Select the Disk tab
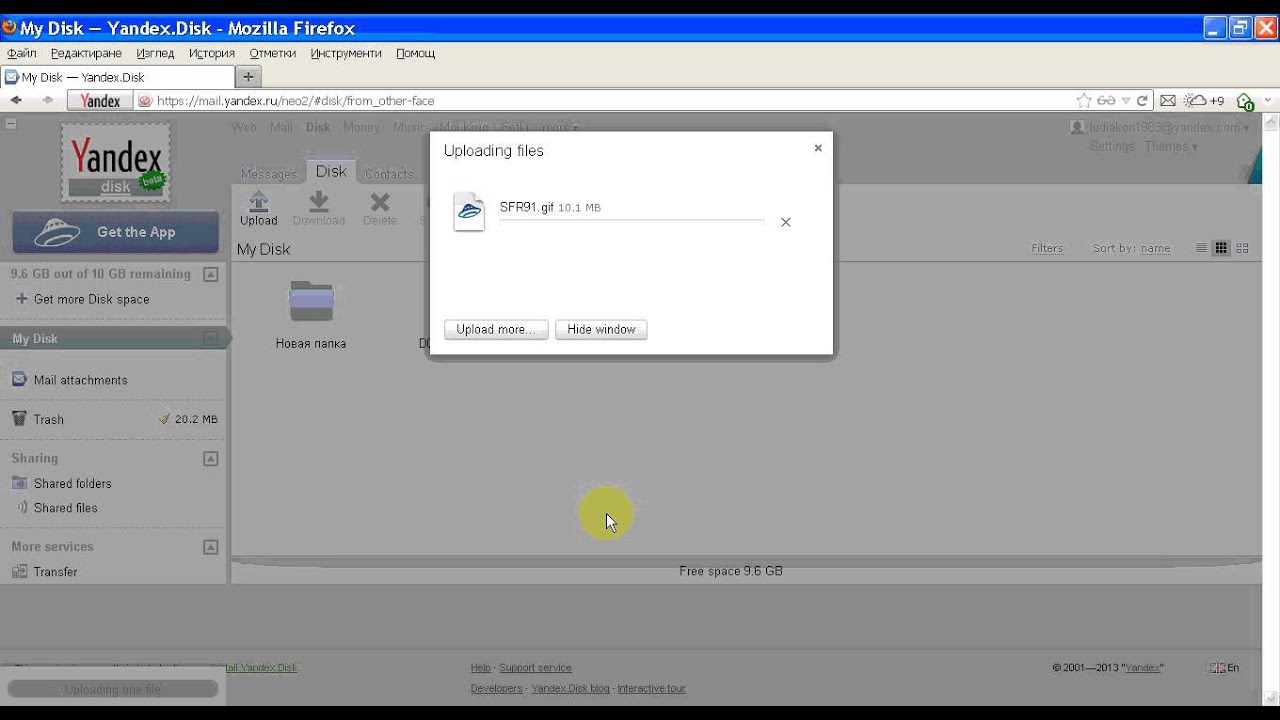Screen dimensions: 1280x720 (331, 171)
